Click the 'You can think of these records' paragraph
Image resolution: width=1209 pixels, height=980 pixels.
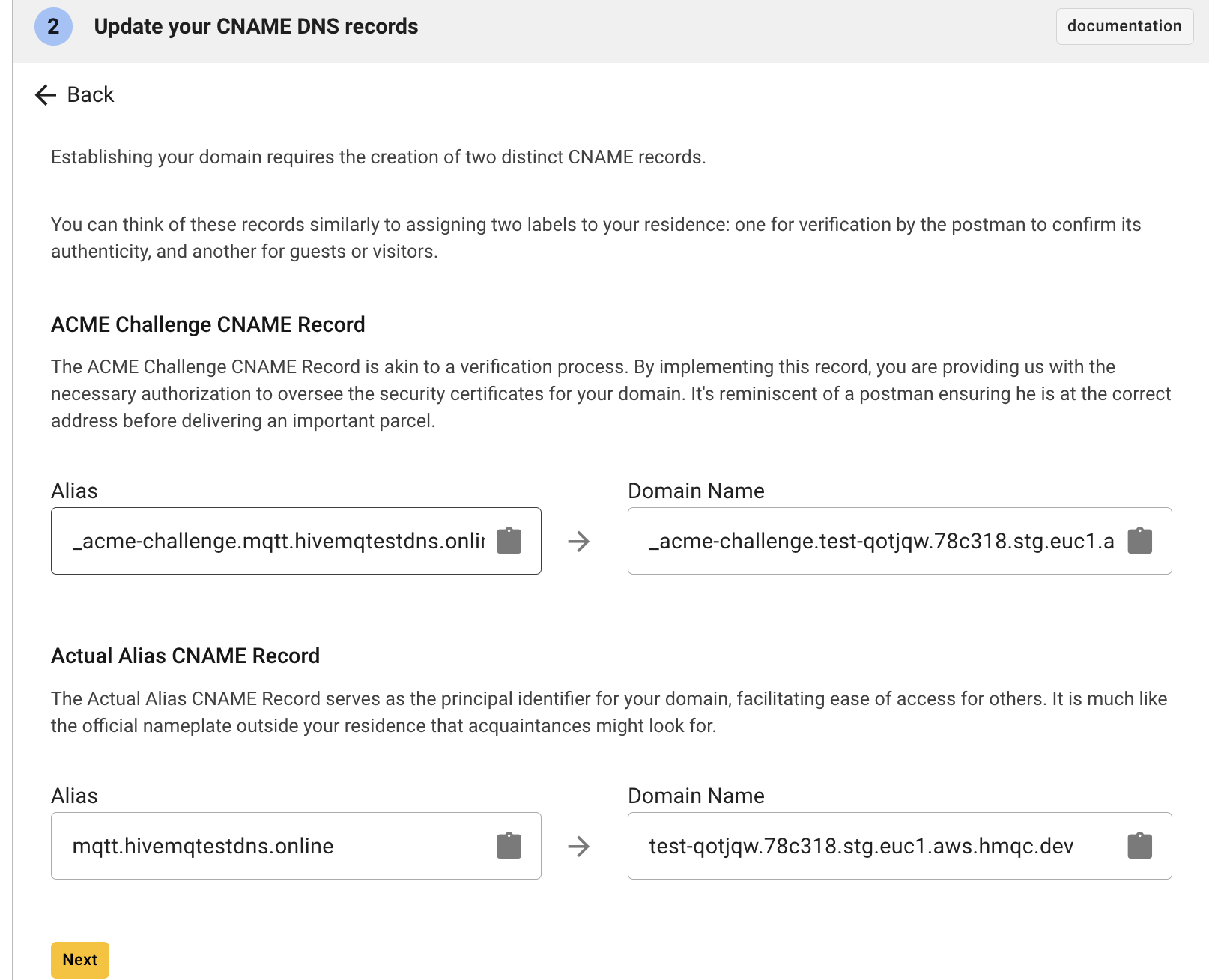pos(596,238)
